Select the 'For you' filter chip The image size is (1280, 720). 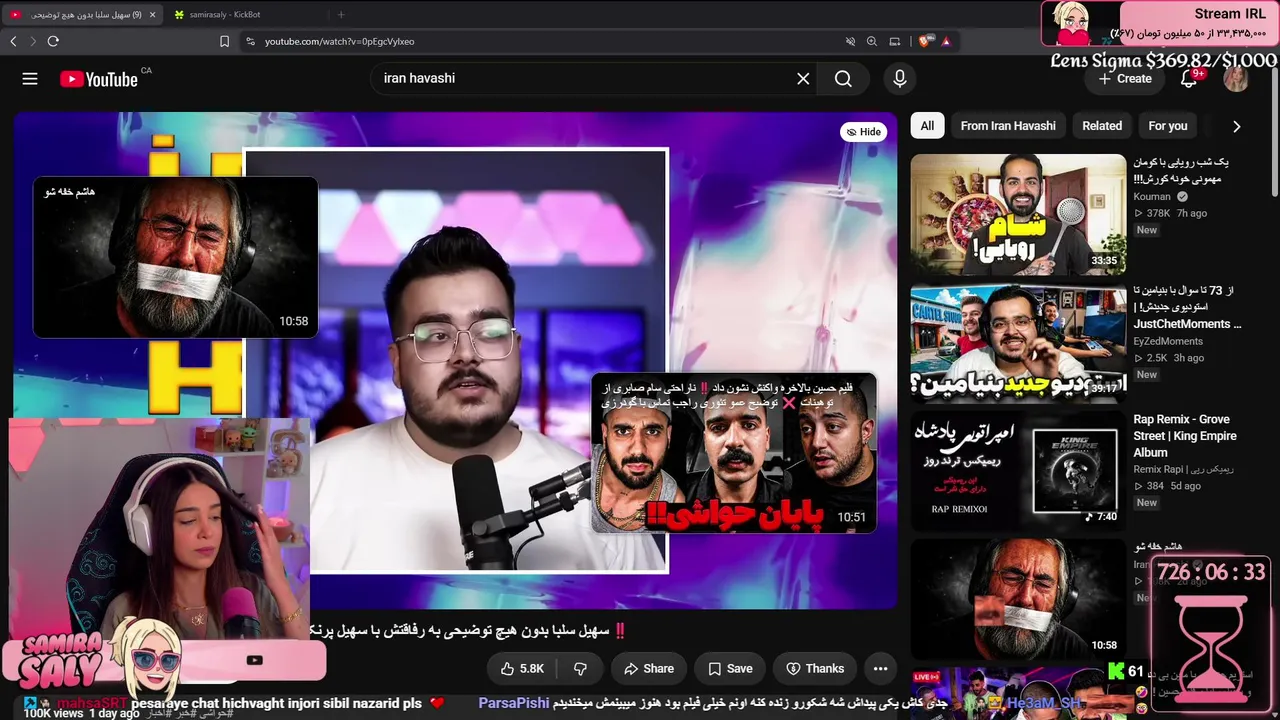[x=1168, y=126]
